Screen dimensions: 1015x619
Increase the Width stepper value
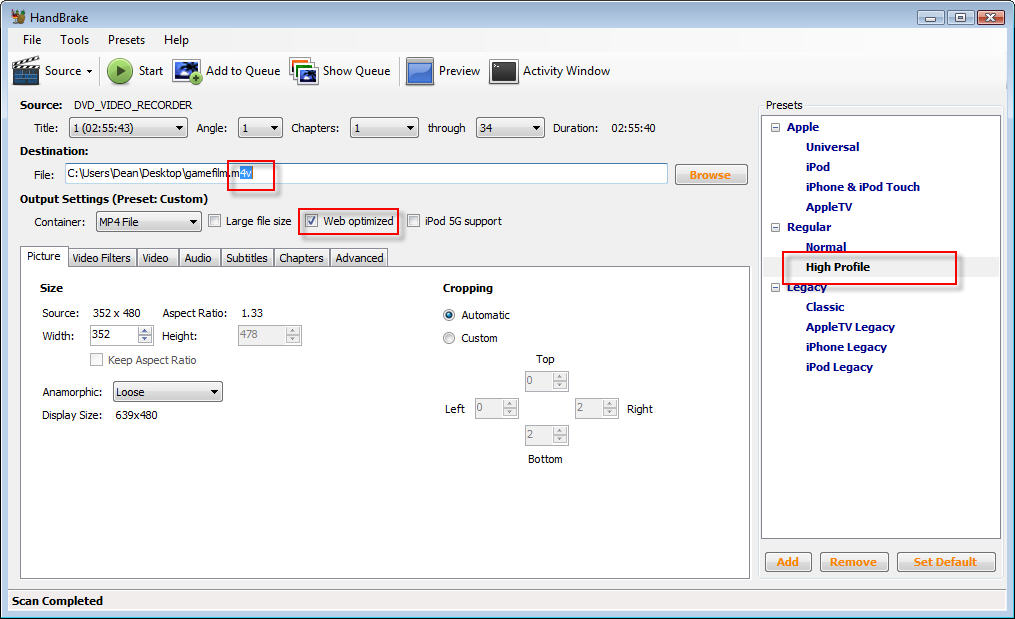[145, 330]
